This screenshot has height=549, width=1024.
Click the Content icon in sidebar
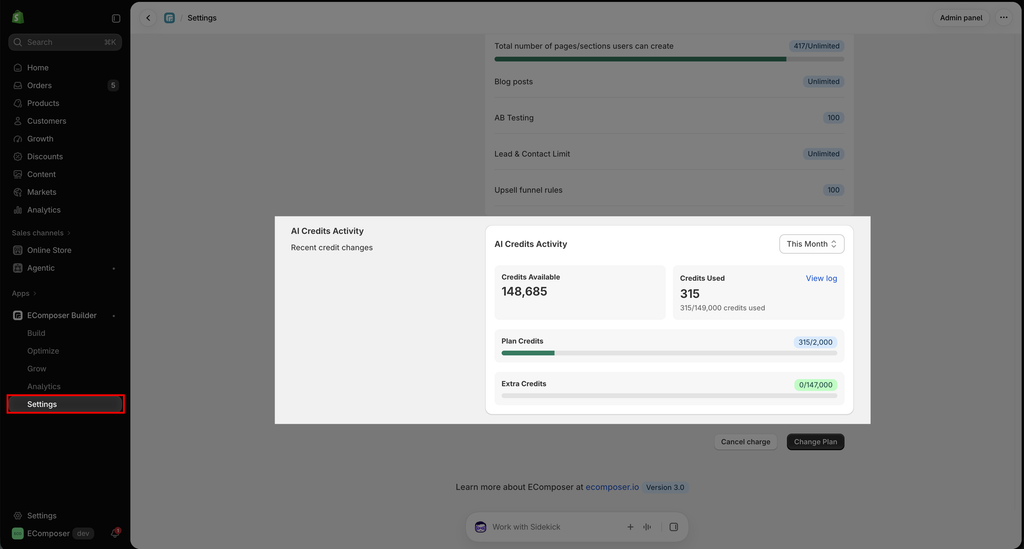[x=18, y=174]
